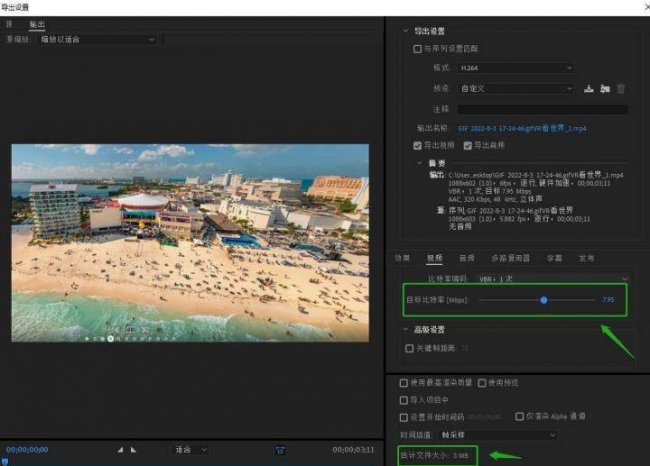Screen dimensions: 650x466
Task: Click the Set Out Point triangle icon
Action: pos(133,449)
